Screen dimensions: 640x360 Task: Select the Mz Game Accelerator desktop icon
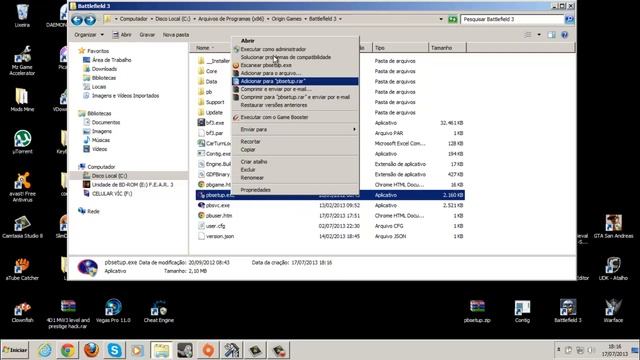click(x=22, y=60)
